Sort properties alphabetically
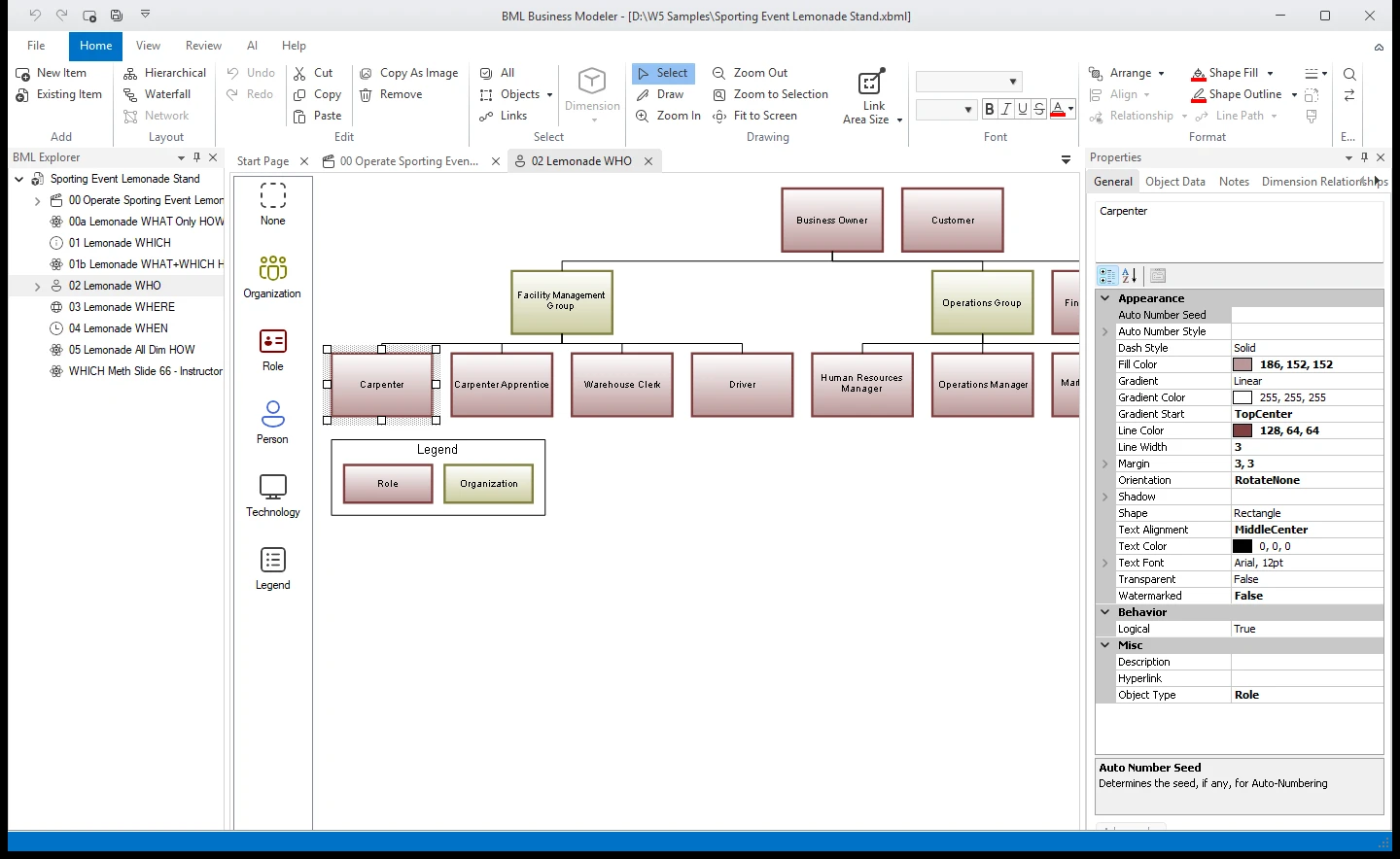The height and width of the screenshot is (859, 1400). [x=1130, y=276]
